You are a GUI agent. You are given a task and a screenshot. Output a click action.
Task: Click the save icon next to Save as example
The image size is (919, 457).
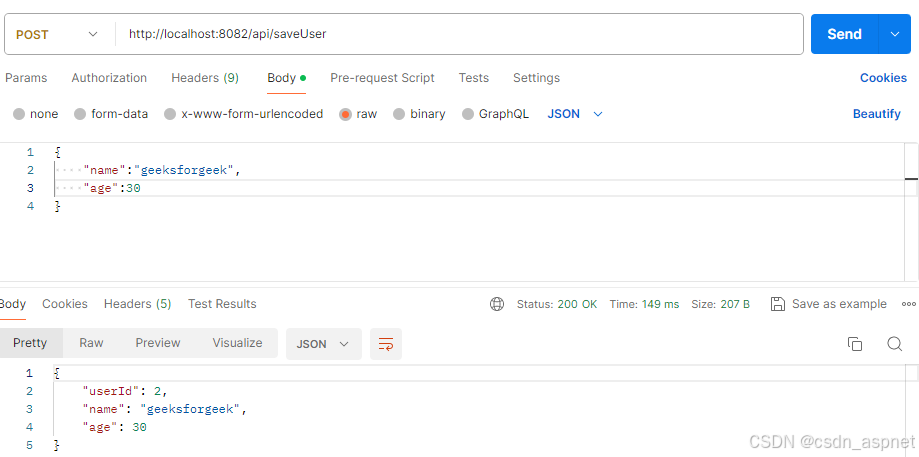tap(778, 304)
